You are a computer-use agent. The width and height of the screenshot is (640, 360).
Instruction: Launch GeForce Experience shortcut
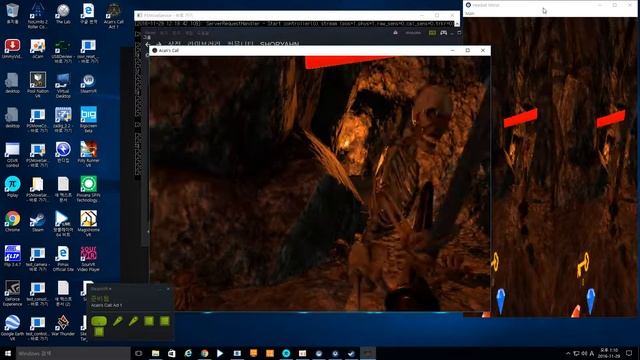12,293
